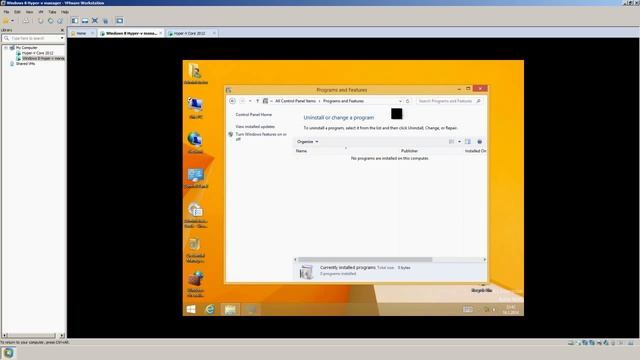Image resolution: width=640 pixels, height=360 pixels.
Task: Open recent locations dropdown beside forward arrow
Action: coord(250,101)
